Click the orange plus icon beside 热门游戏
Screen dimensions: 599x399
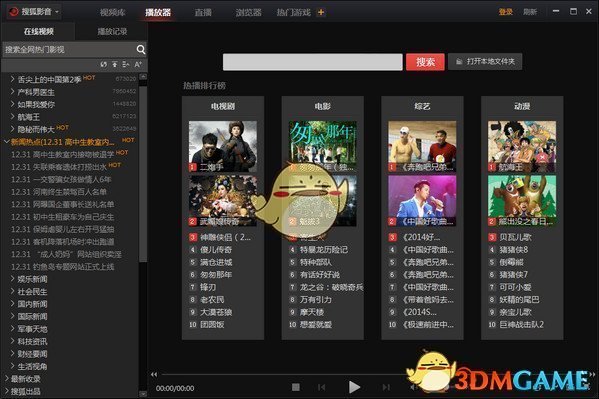(x=321, y=12)
